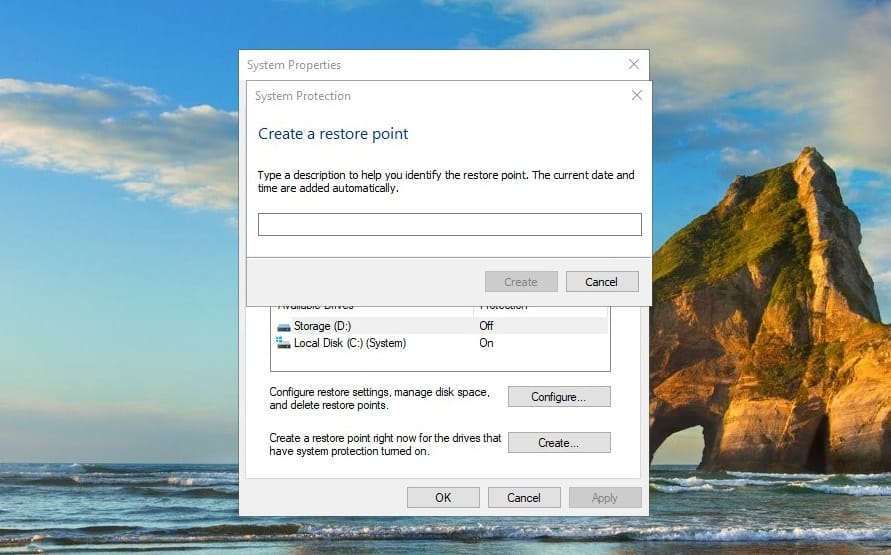Open Configure... restore settings
Image resolution: width=891 pixels, height=555 pixels.
point(558,397)
